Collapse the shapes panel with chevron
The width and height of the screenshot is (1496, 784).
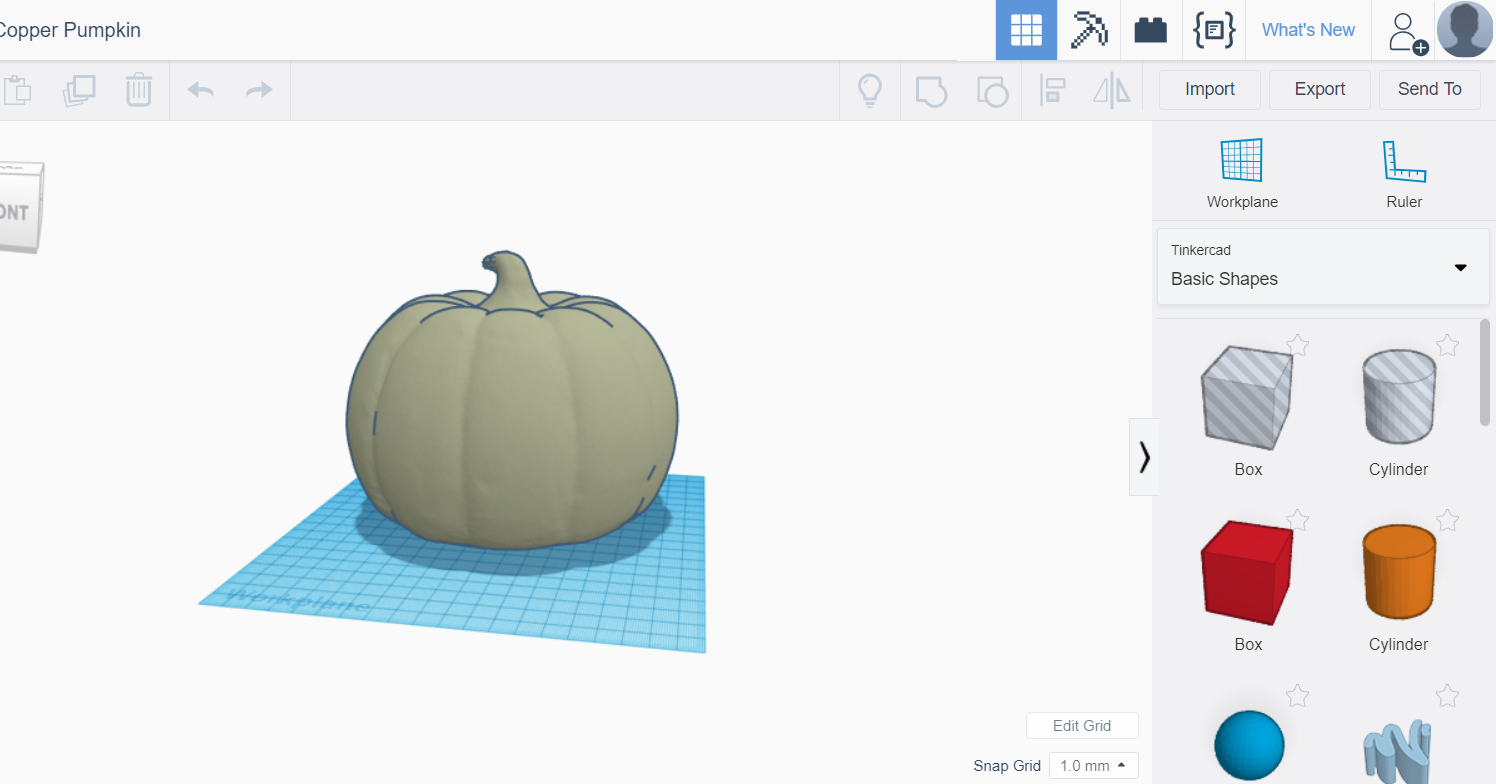(1144, 457)
